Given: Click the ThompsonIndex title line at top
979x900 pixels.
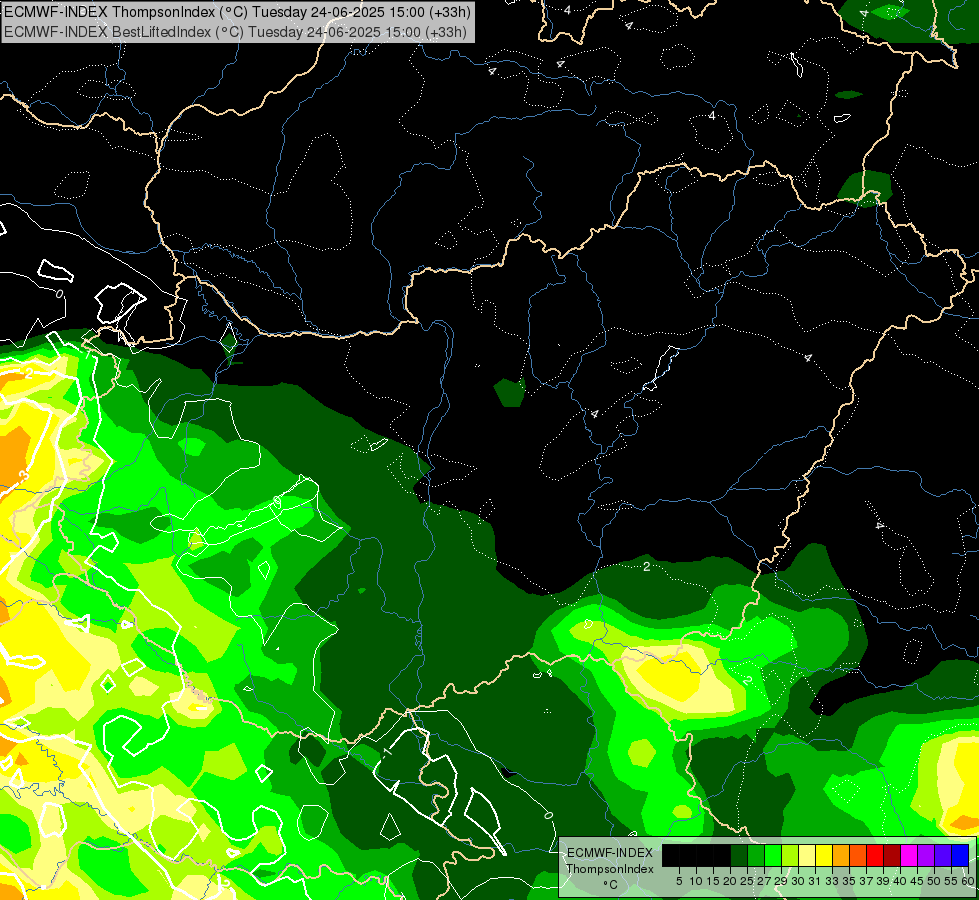Looking at the screenshot, I should point(237,11).
